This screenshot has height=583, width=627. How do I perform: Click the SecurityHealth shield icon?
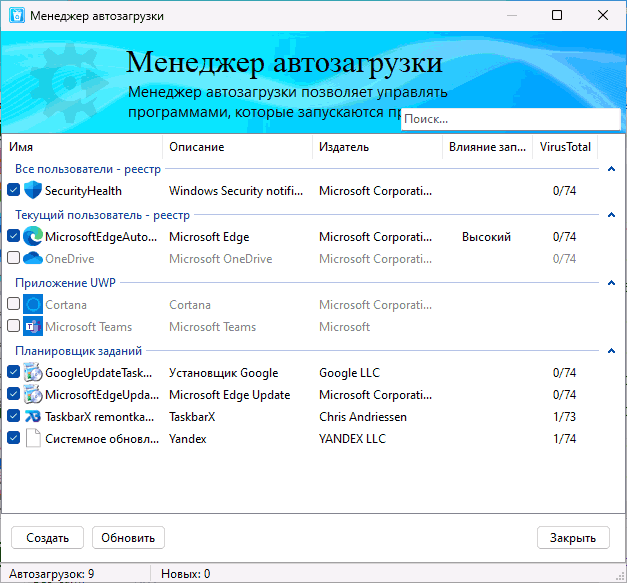(33, 190)
